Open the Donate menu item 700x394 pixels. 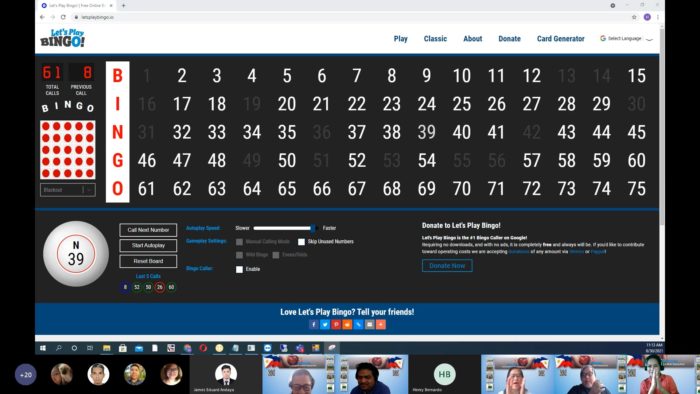pos(509,38)
